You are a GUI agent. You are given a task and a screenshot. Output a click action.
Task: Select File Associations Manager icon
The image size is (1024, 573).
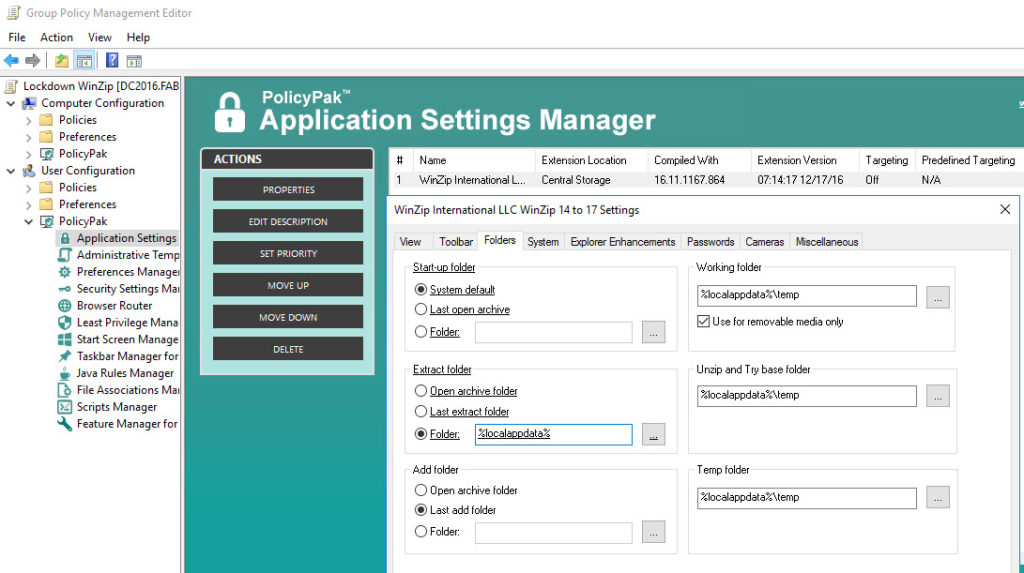[x=65, y=390]
